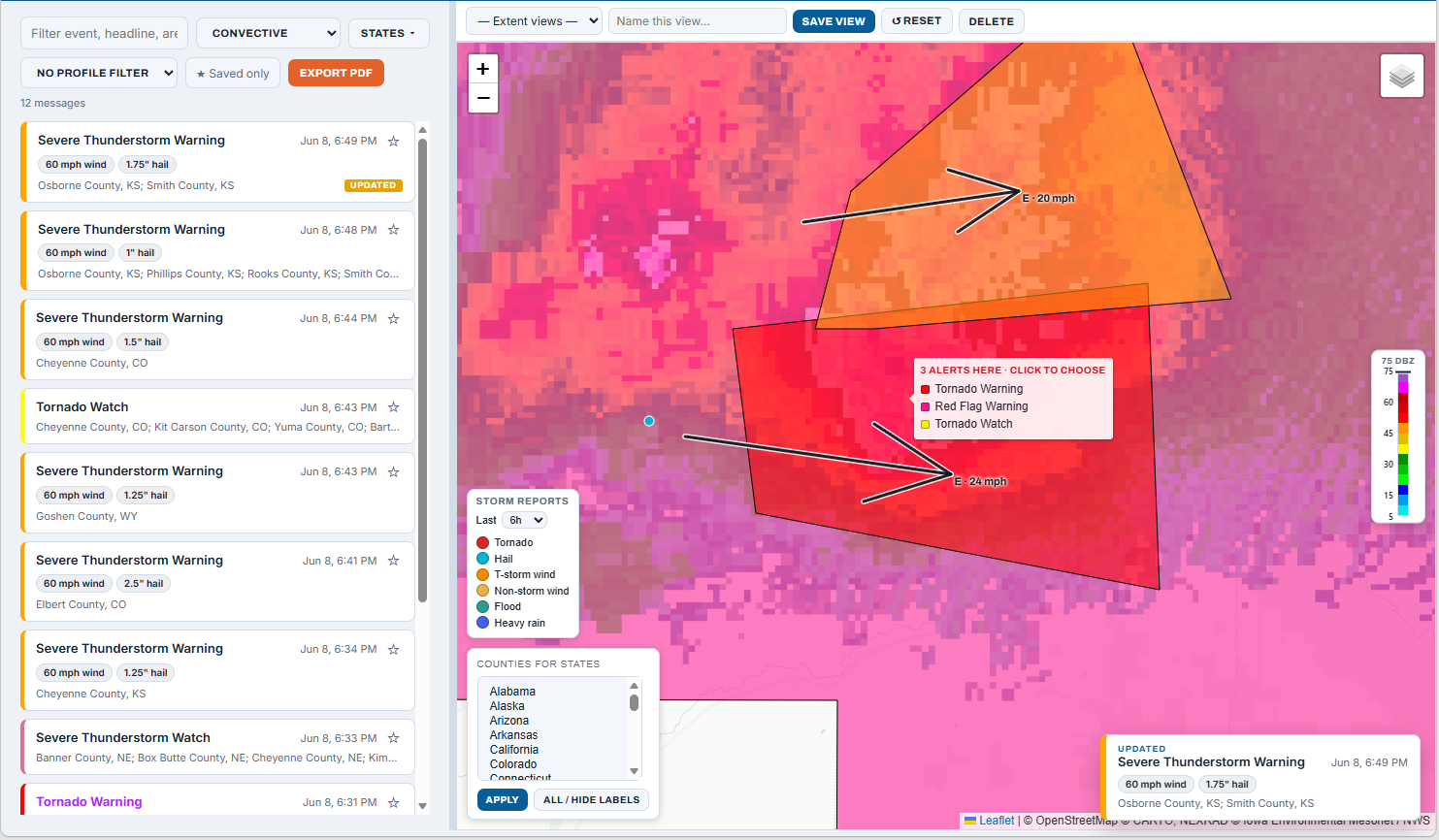Reset the map view
The image size is (1439, 840).
(x=917, y=20)
